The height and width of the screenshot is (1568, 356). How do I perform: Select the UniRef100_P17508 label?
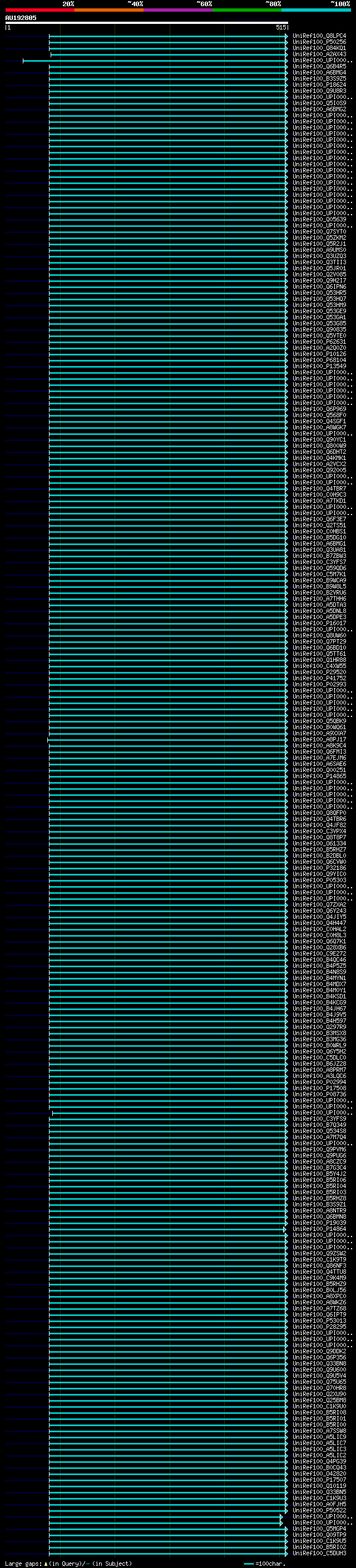click(319, 1089)
